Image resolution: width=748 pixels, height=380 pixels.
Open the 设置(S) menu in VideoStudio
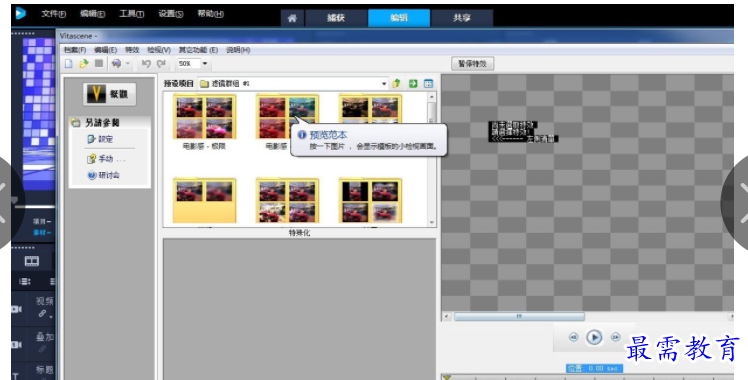(x=171, y=14)
